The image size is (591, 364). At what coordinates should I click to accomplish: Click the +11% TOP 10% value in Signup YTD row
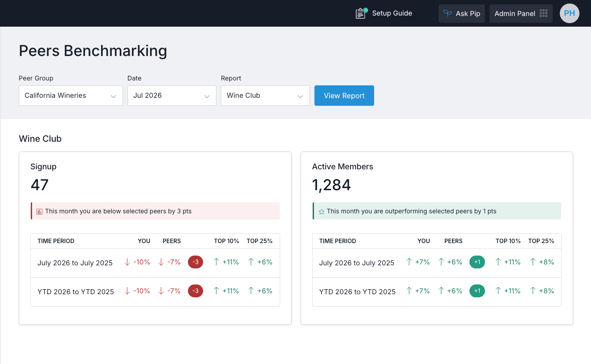coord(230,291)
